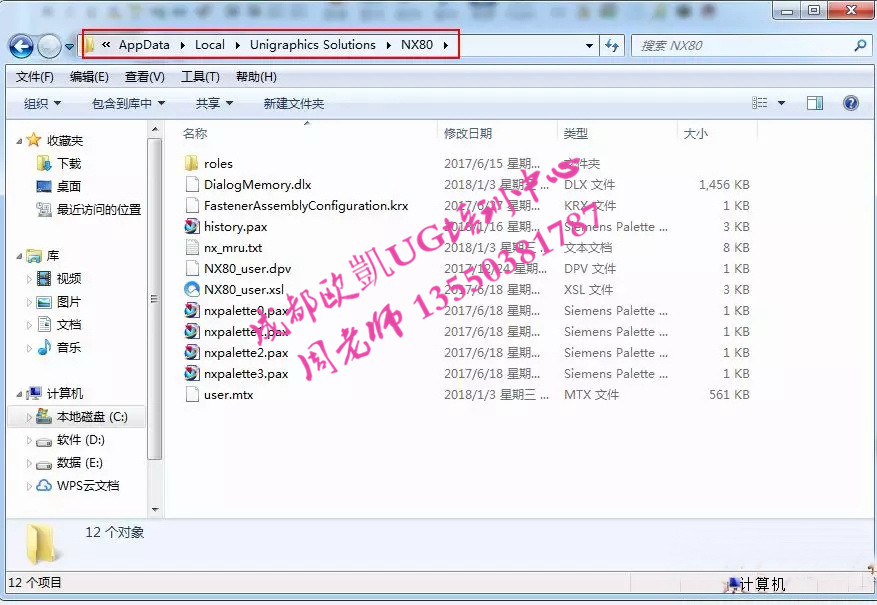The height and width of the screenshot is (605, 877).
Task: Select the NX80_user.dpv file icon
Action: (192, 268)
